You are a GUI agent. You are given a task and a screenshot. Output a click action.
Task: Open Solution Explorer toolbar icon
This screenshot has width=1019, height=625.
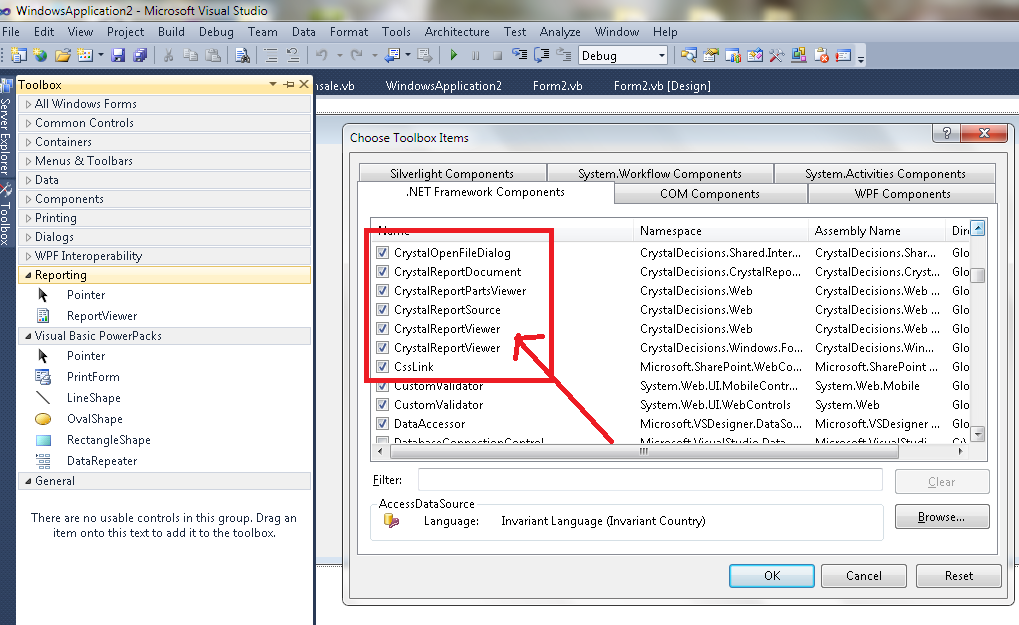coord(688,56)
